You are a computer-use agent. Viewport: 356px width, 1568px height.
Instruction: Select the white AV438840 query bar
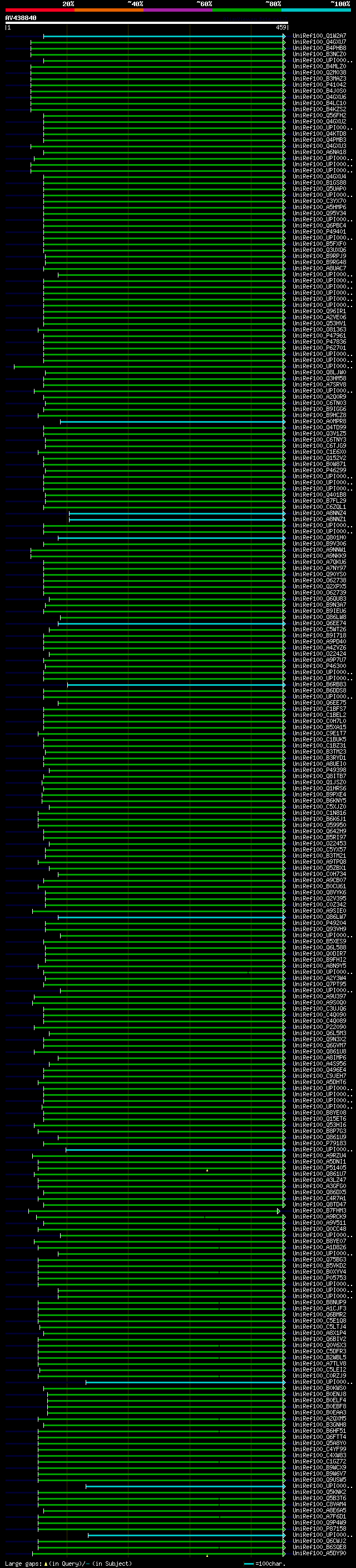tap(147, 22)
